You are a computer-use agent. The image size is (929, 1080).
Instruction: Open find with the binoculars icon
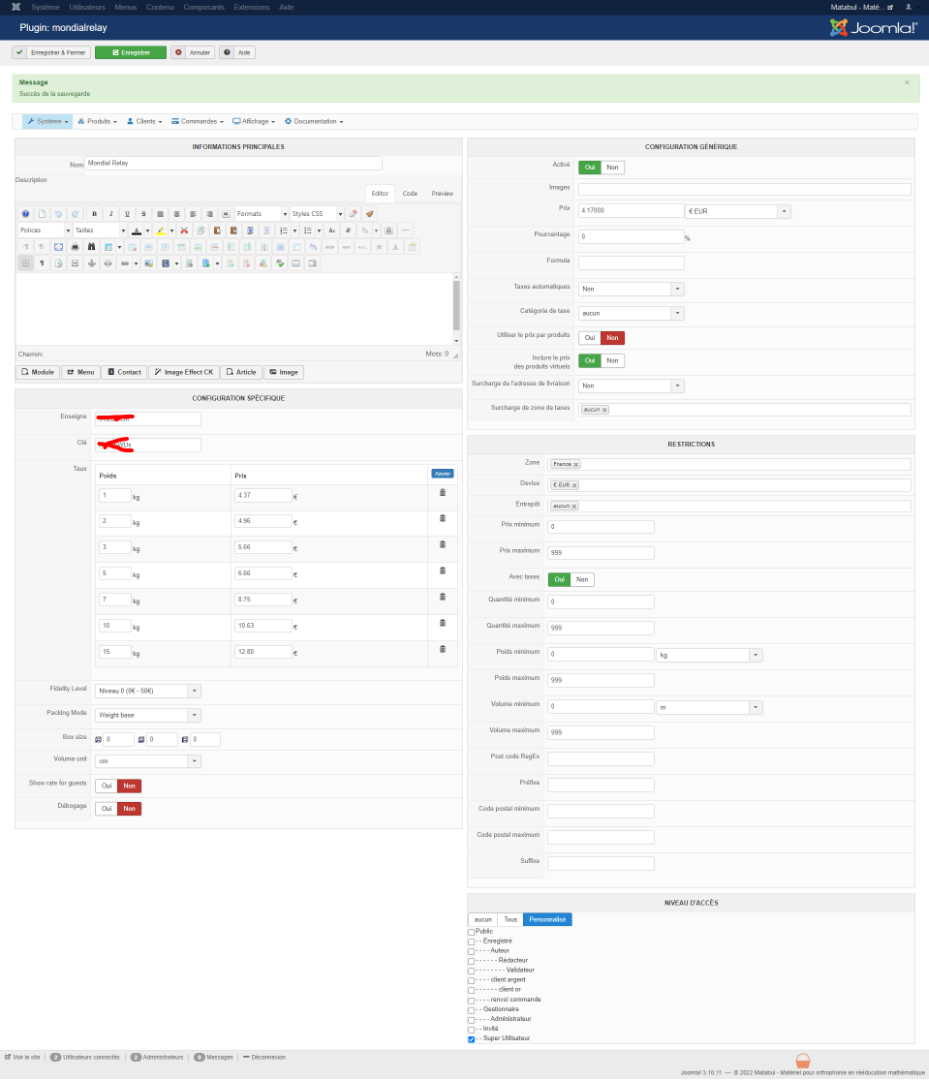(92, 247)
